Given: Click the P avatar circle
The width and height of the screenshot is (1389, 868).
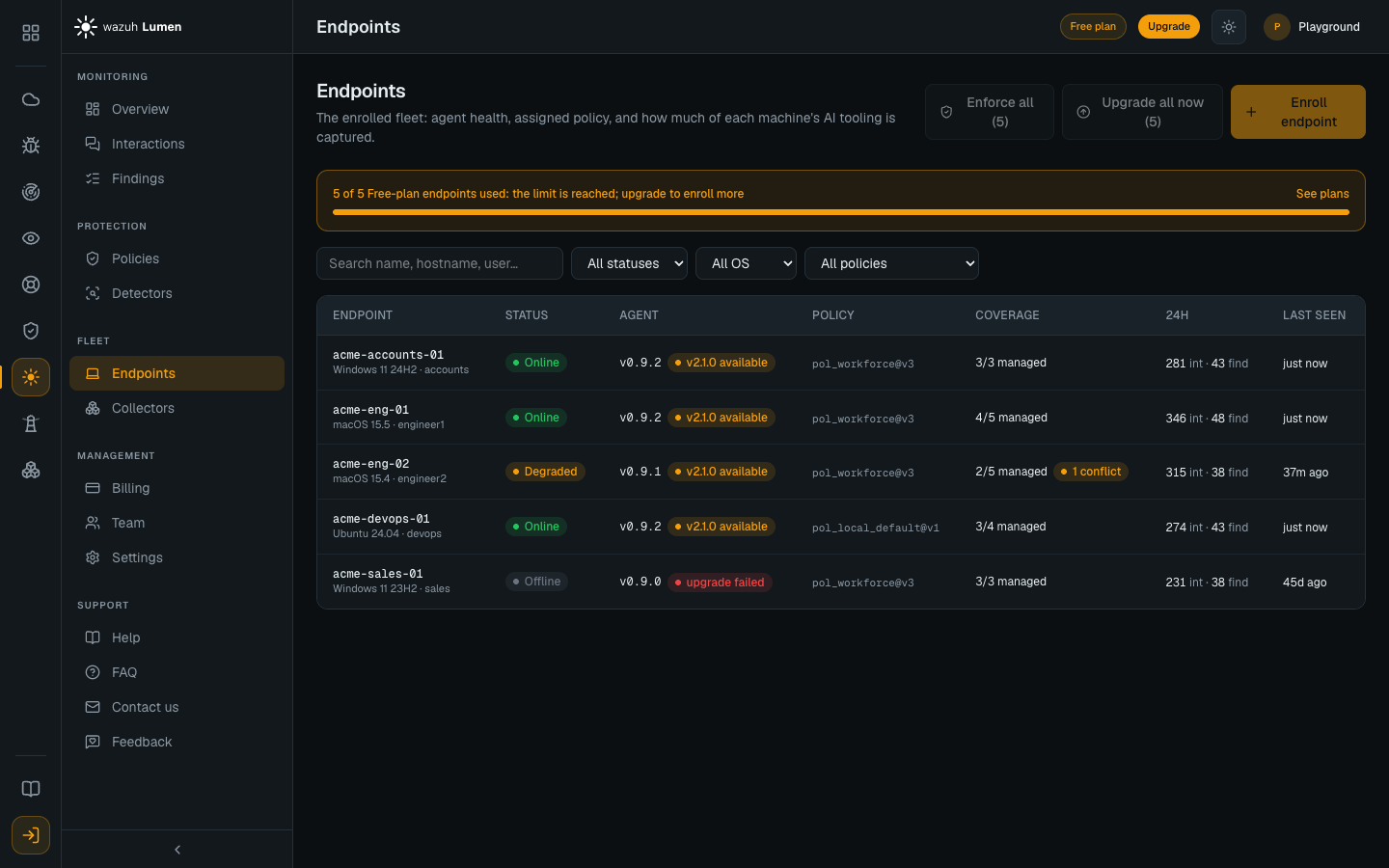Looking at the screenshot, I should point(1277,27).
